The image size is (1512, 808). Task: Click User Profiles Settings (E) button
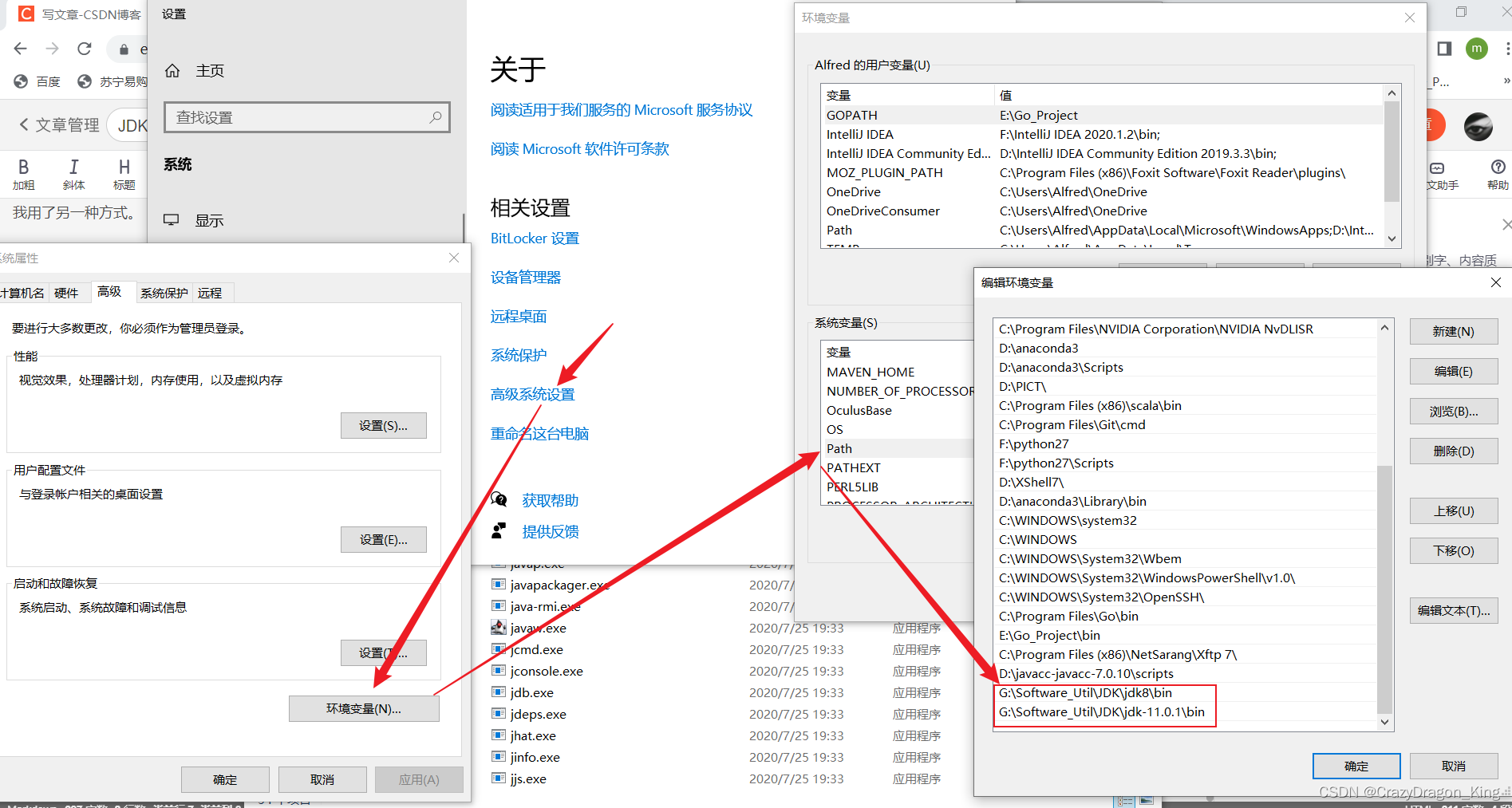click(x=384, y=539)
